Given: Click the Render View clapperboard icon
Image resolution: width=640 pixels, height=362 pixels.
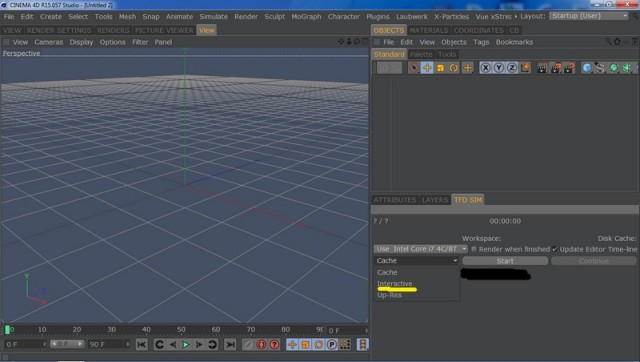Looking at the screenshot, I should 542,68.
